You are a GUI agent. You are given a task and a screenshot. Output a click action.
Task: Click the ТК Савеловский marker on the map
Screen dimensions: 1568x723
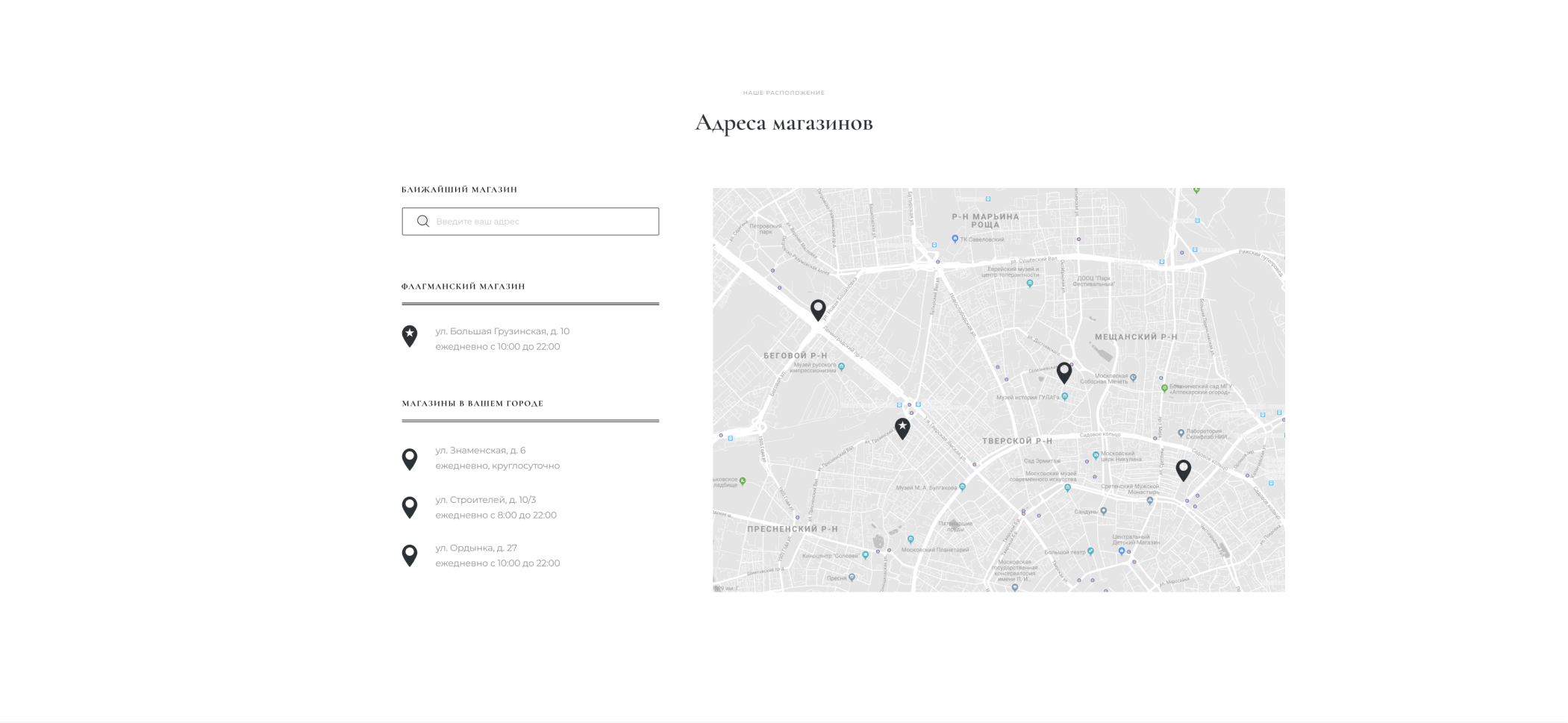click(x=955, y=239)
